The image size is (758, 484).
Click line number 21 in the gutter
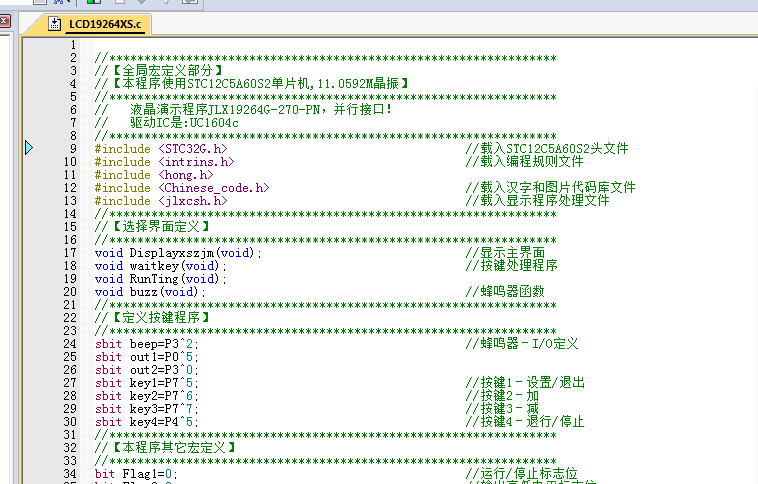[x=70, y=305]
